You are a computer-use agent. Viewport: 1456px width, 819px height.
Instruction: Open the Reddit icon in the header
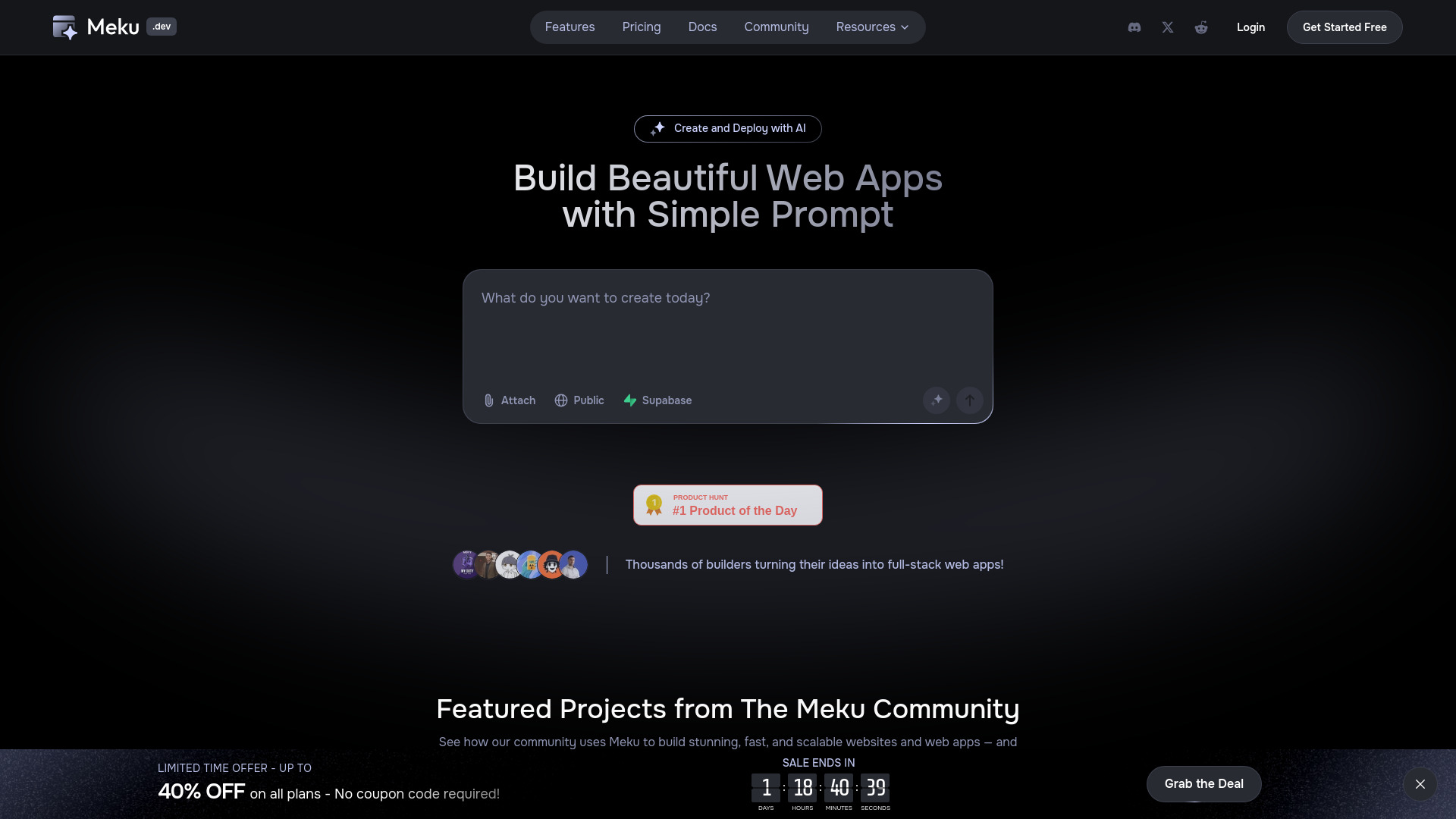coord(1201,27)
